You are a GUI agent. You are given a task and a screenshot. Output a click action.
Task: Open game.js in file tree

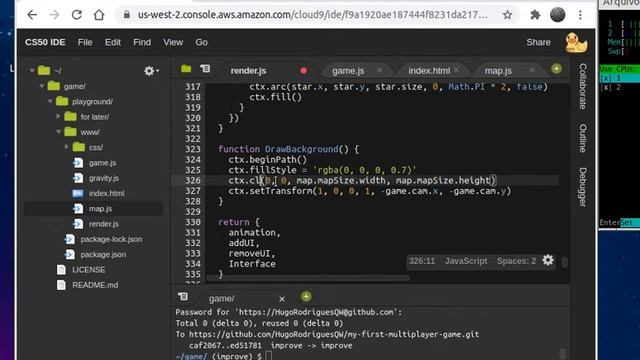(102, 163)
